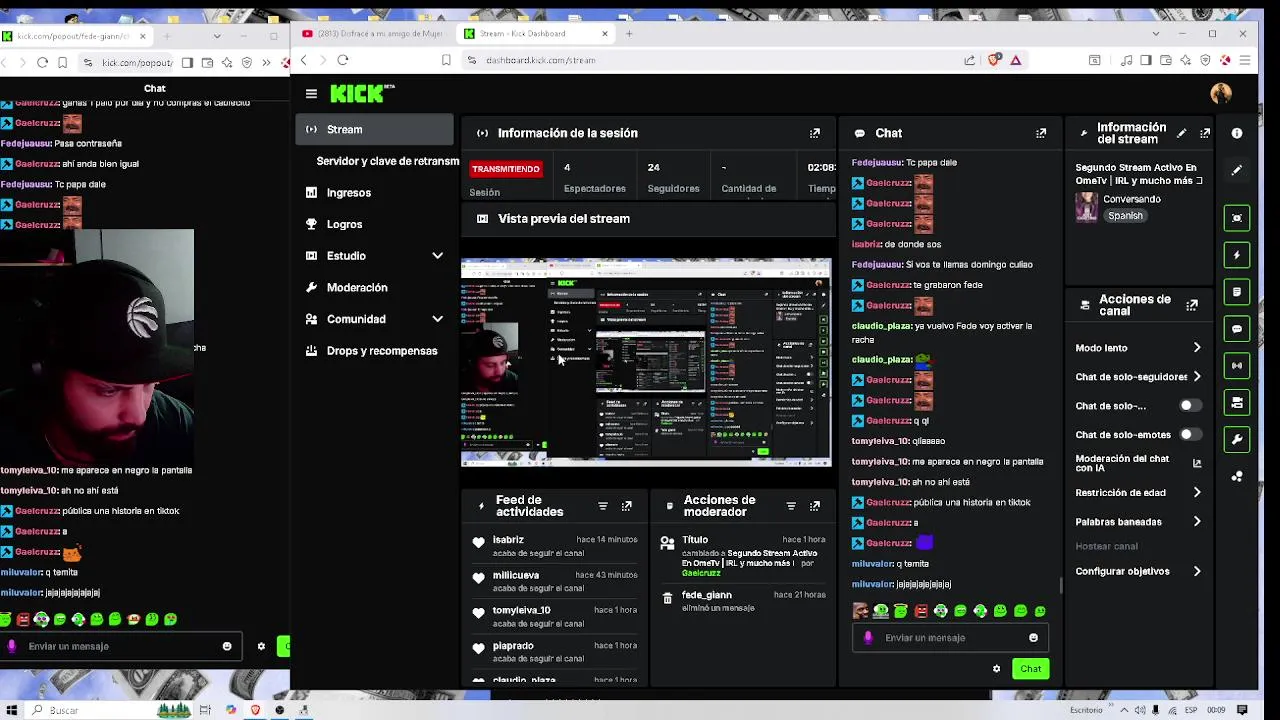The width and height of the screenshot is (1280, 720).
Task: Click the share icon in dashboard address bar
Action: coord(969,60)
